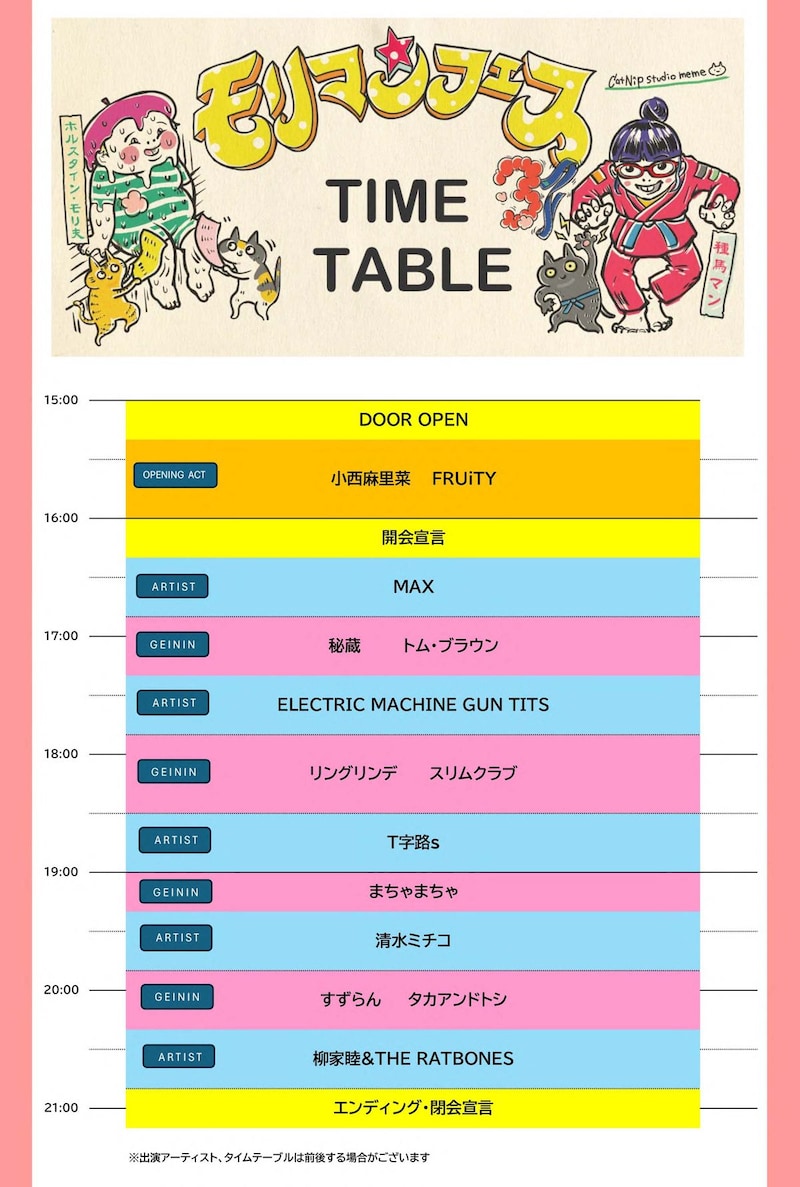Click the ARTIST badge beside MAX

coord(173,586)
